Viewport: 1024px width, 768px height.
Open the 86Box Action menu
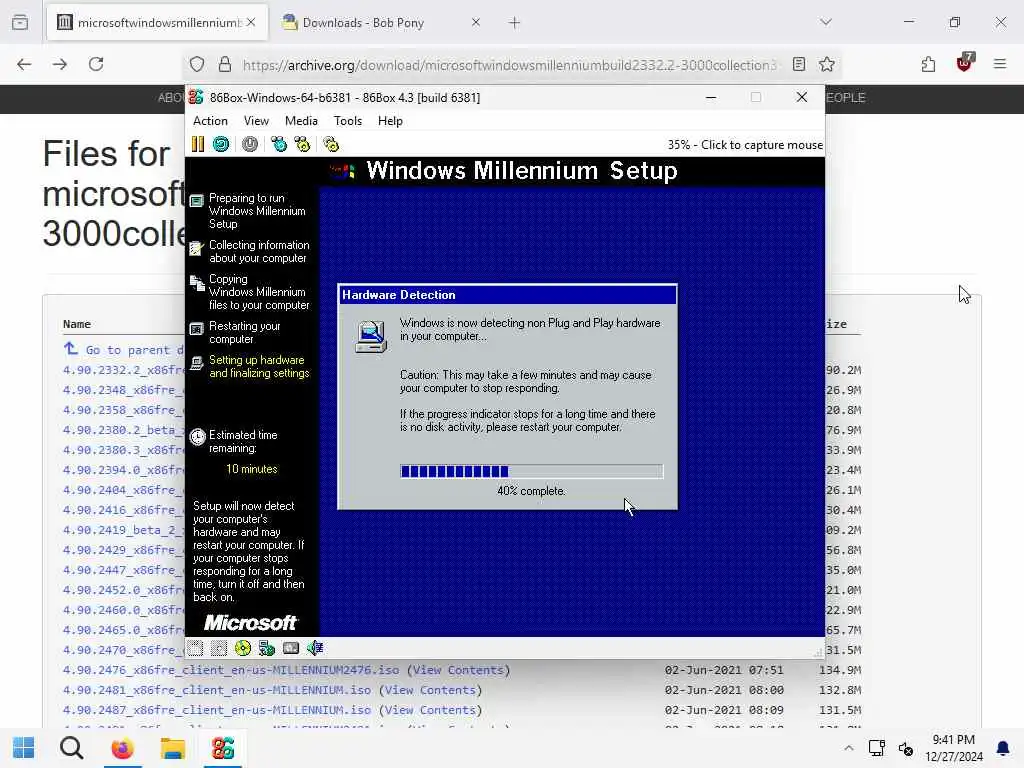210,121
